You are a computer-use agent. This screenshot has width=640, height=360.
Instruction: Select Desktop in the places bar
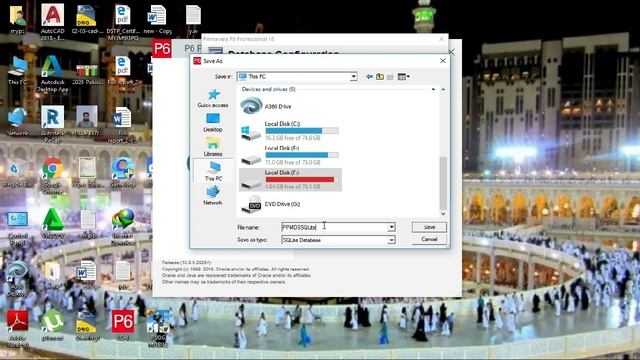coord(213,123)
